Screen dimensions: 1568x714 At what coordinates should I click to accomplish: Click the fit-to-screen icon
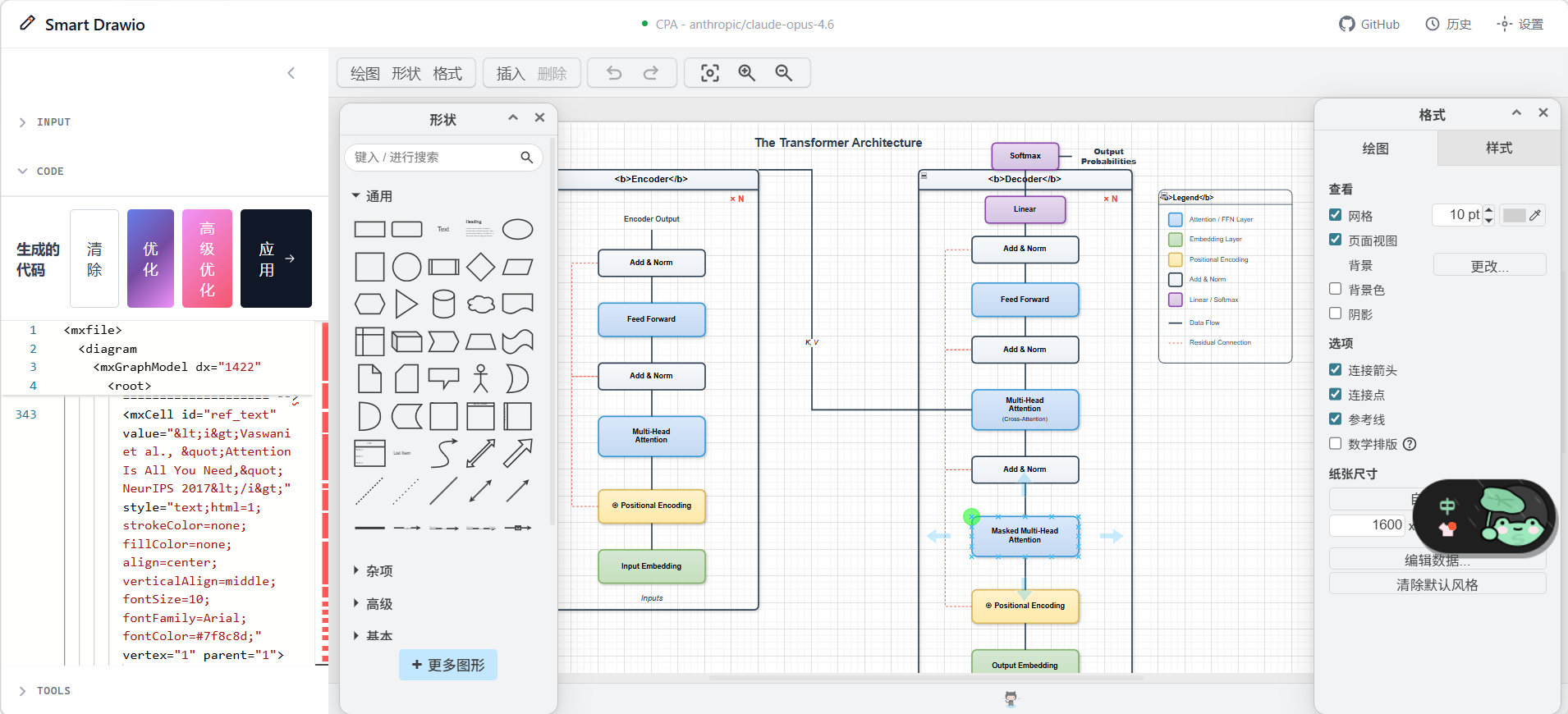710,73
